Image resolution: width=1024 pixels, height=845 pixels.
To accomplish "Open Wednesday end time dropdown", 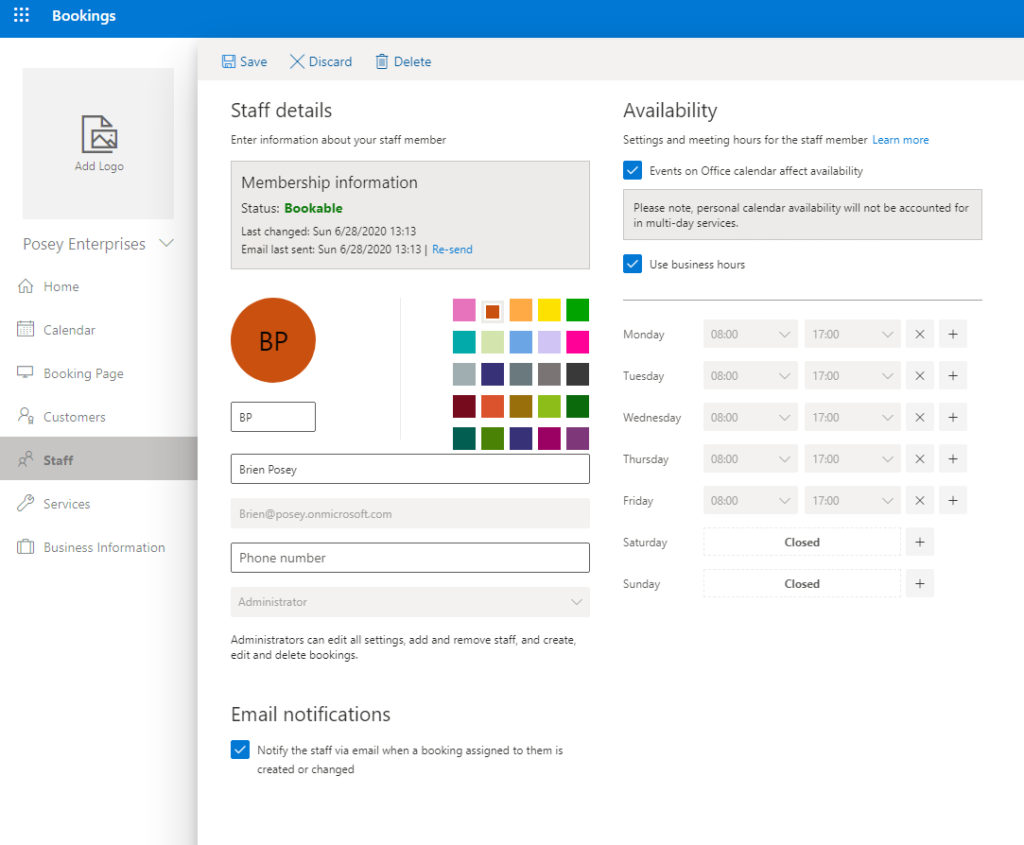I will 852,417.
